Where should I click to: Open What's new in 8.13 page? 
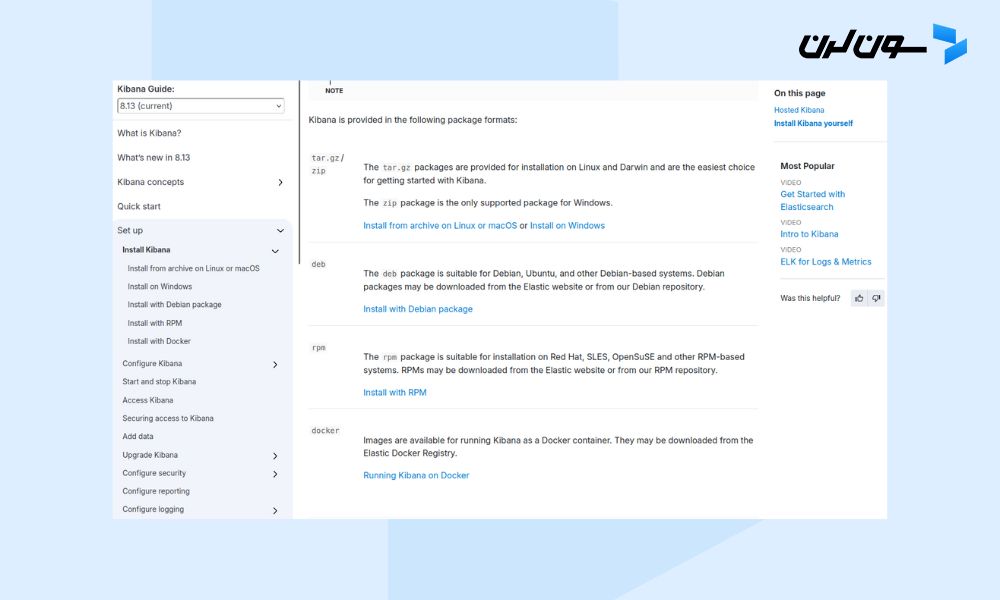pyautogui.click(x=154, y=157)
